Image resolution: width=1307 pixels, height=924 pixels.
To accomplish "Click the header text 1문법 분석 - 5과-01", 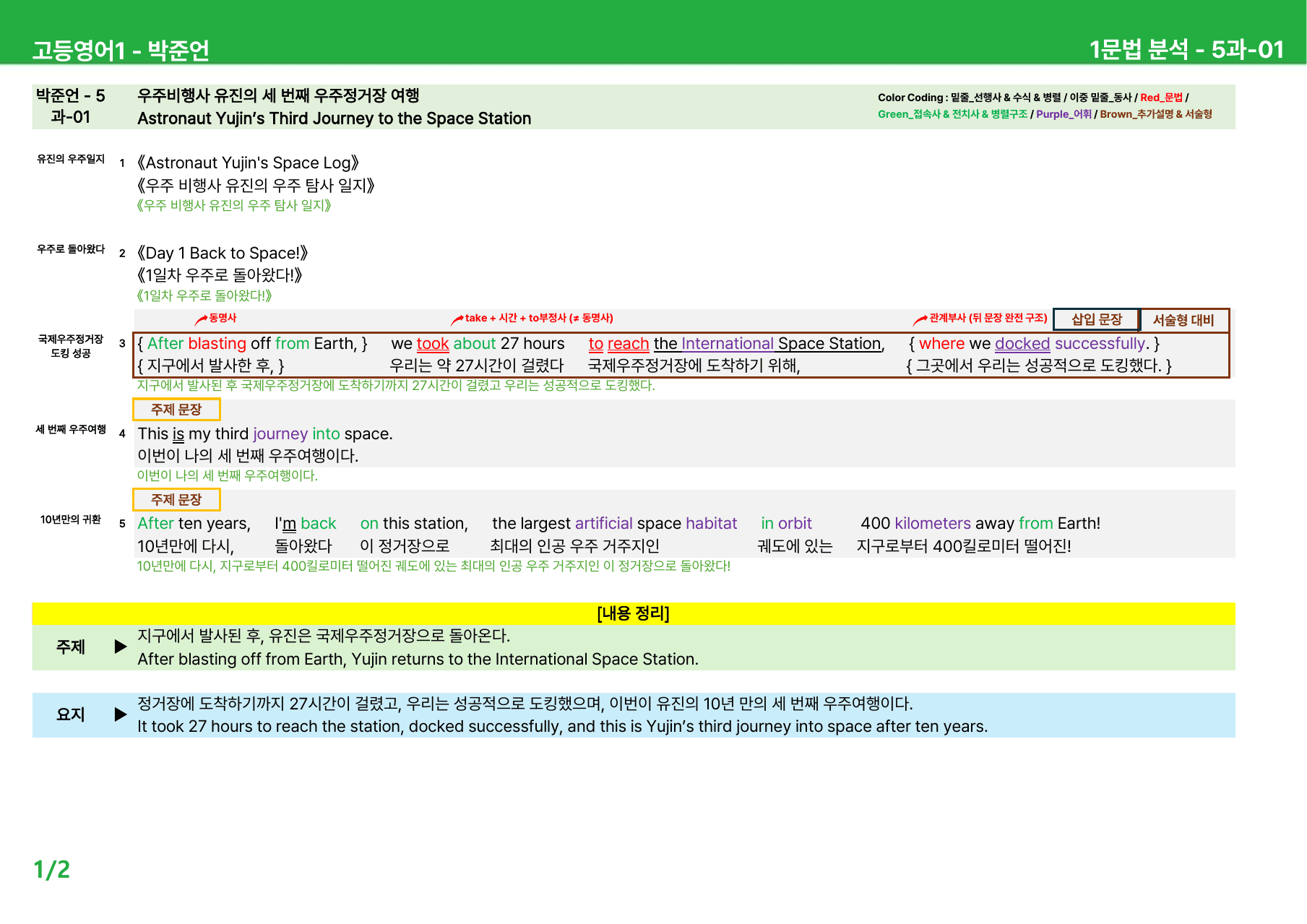I will [1186, 49].
